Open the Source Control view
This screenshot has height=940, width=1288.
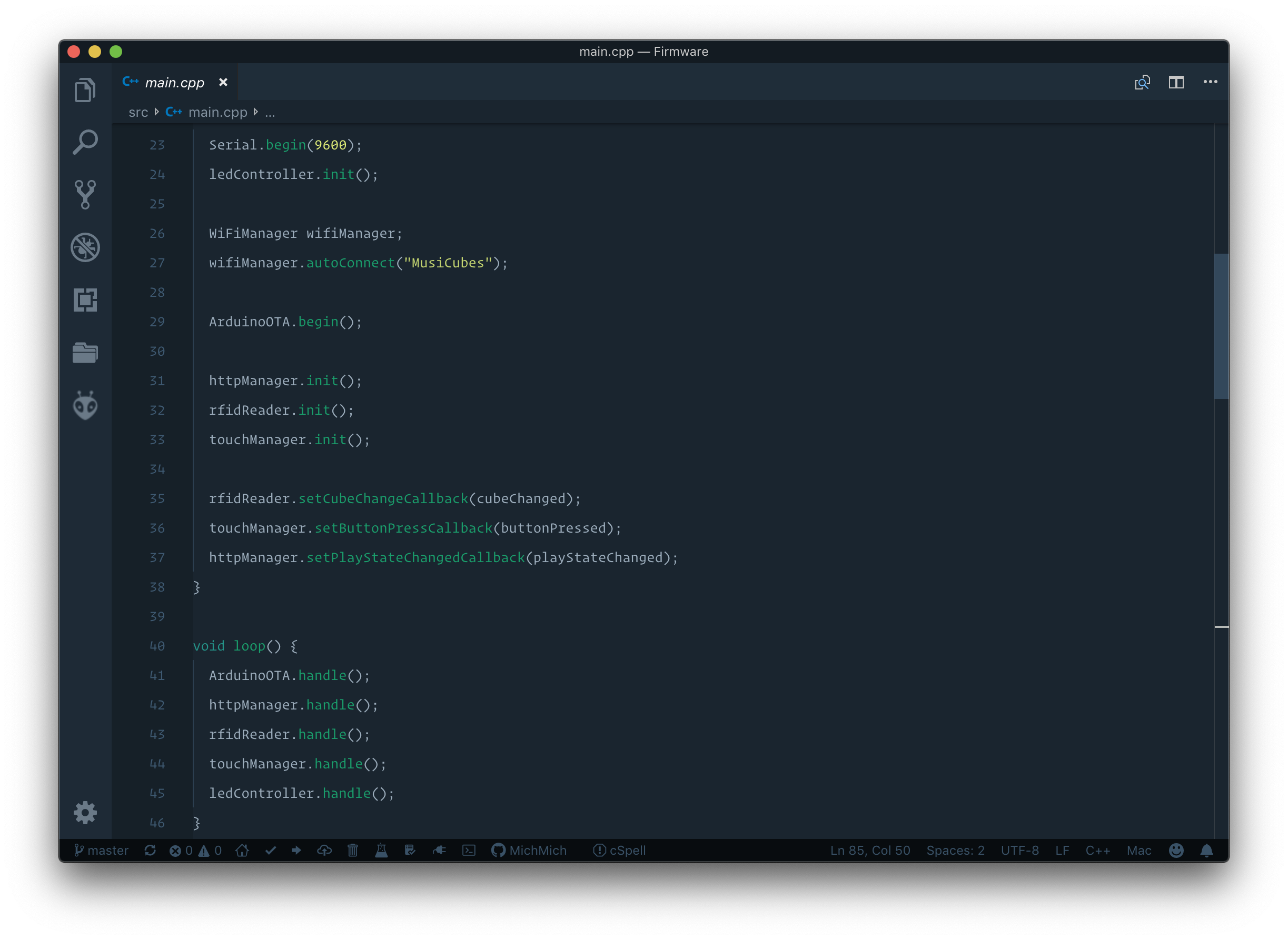click(85, 195)
